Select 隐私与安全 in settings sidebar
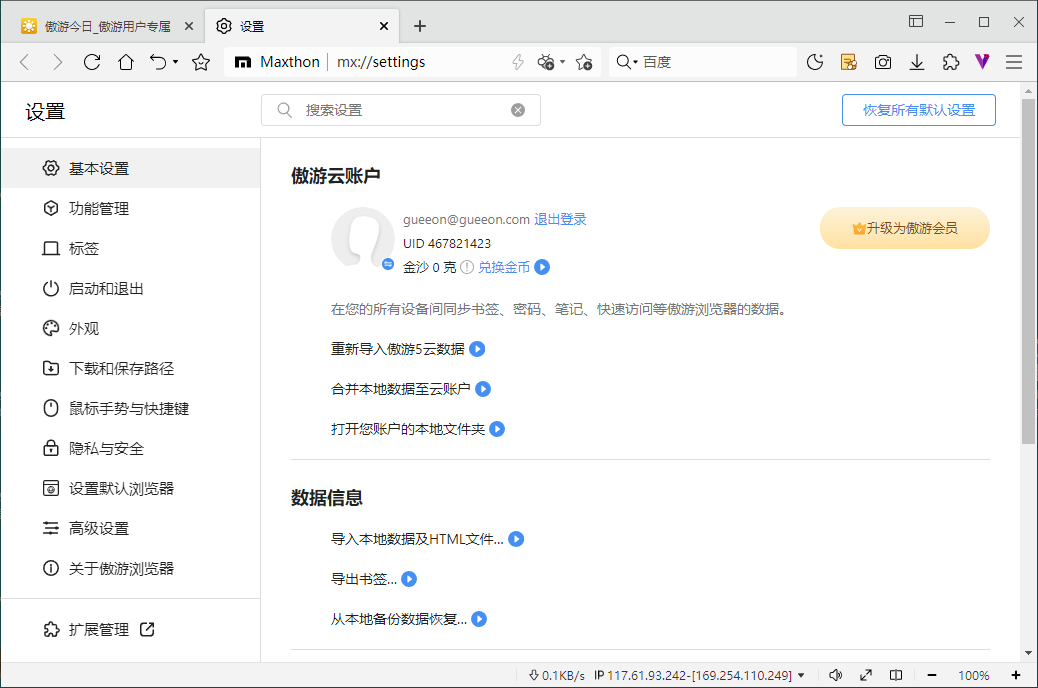 [106, 449]
